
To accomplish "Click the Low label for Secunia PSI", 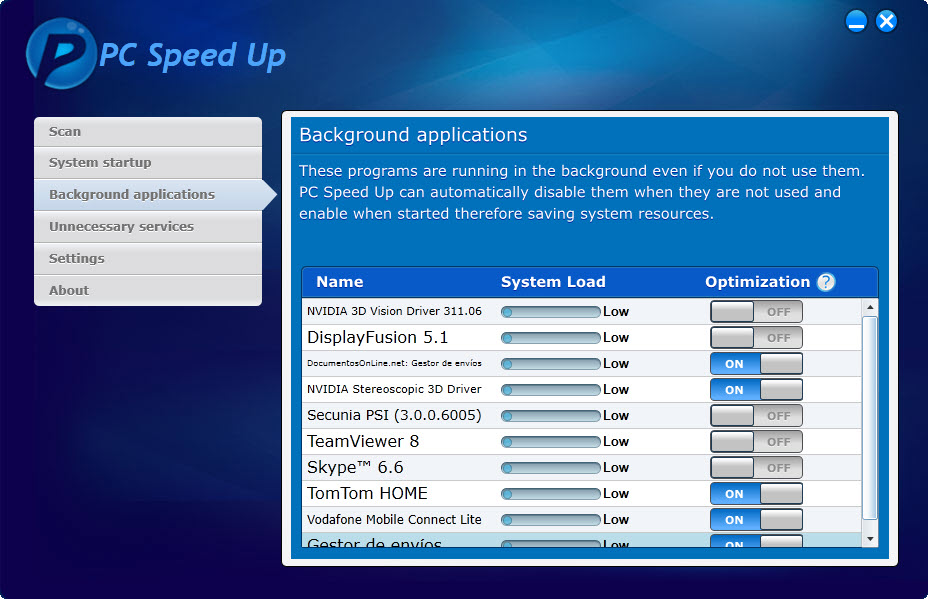I will pyautogui.click(x=616, y=416).
